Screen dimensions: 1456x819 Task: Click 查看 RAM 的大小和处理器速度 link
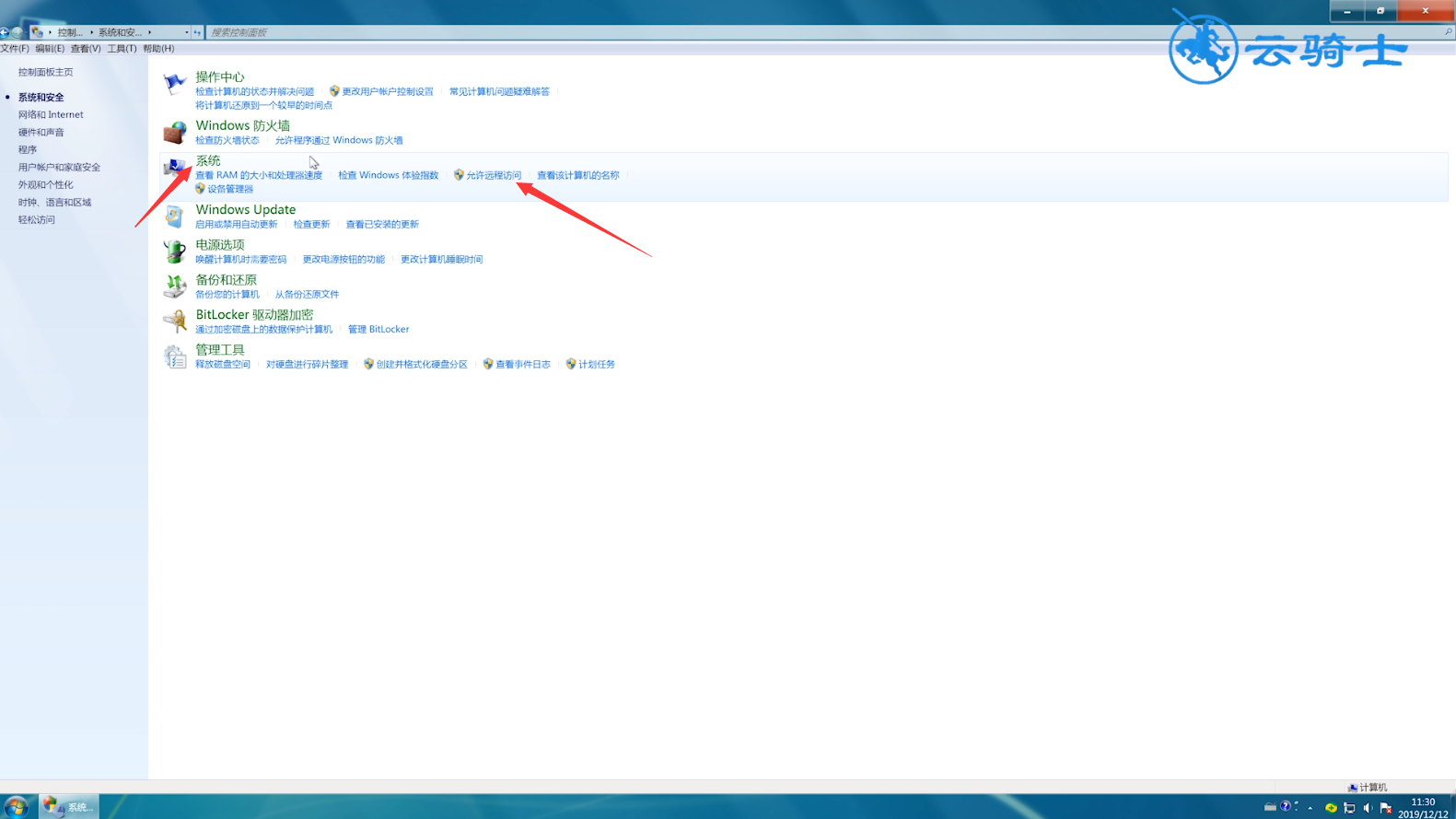(259, 176)
